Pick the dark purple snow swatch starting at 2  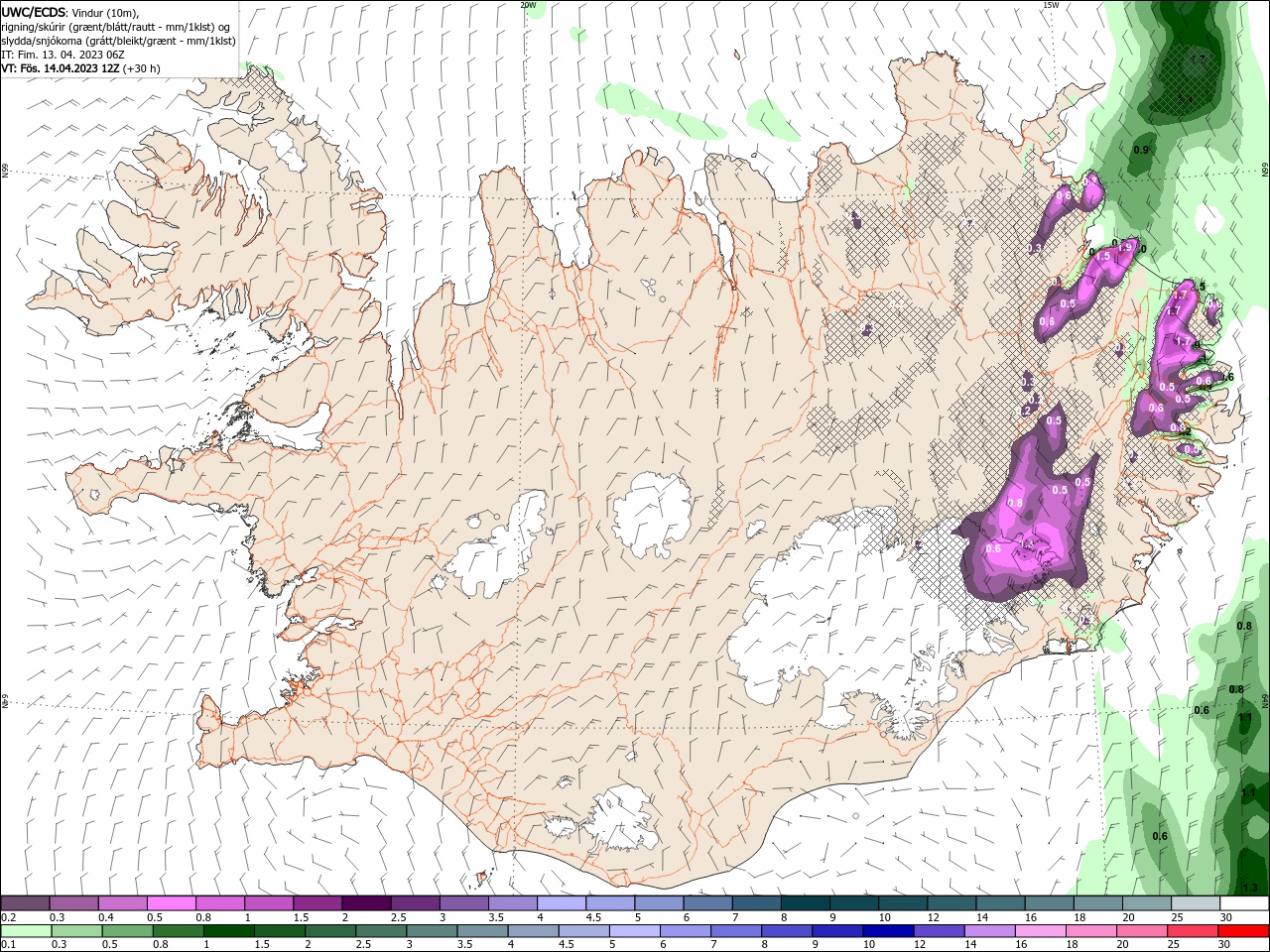(x=366, y=903)
